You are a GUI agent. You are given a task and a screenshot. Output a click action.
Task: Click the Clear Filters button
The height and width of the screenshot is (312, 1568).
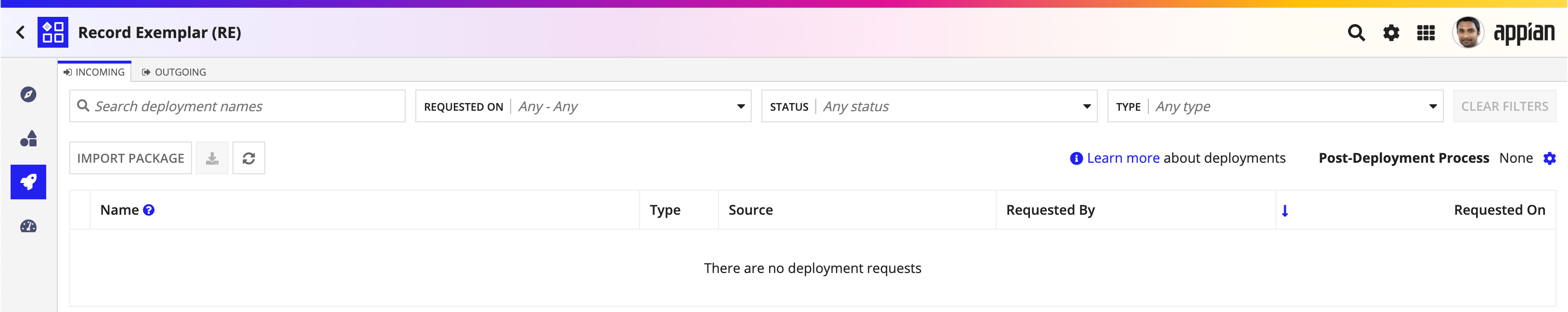1504,106
